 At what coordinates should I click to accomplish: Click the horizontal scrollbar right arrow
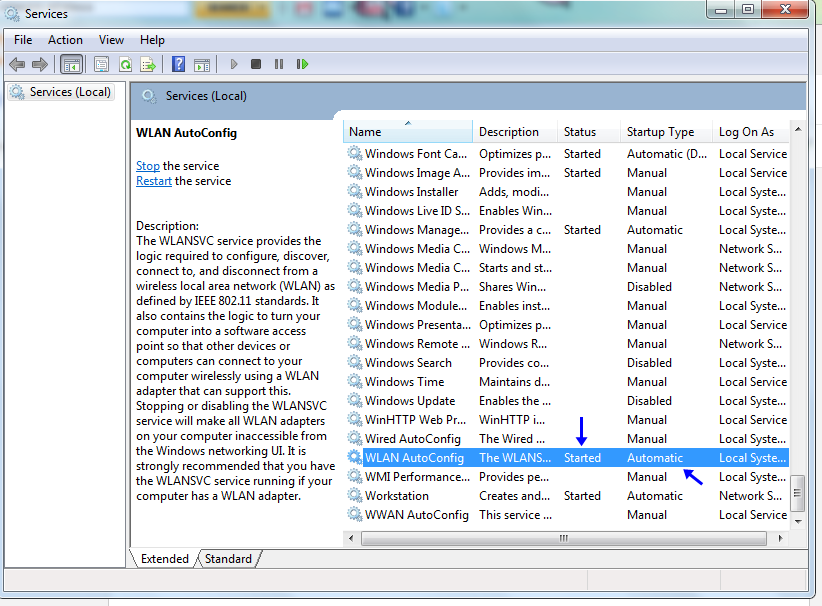click(781, 538)
